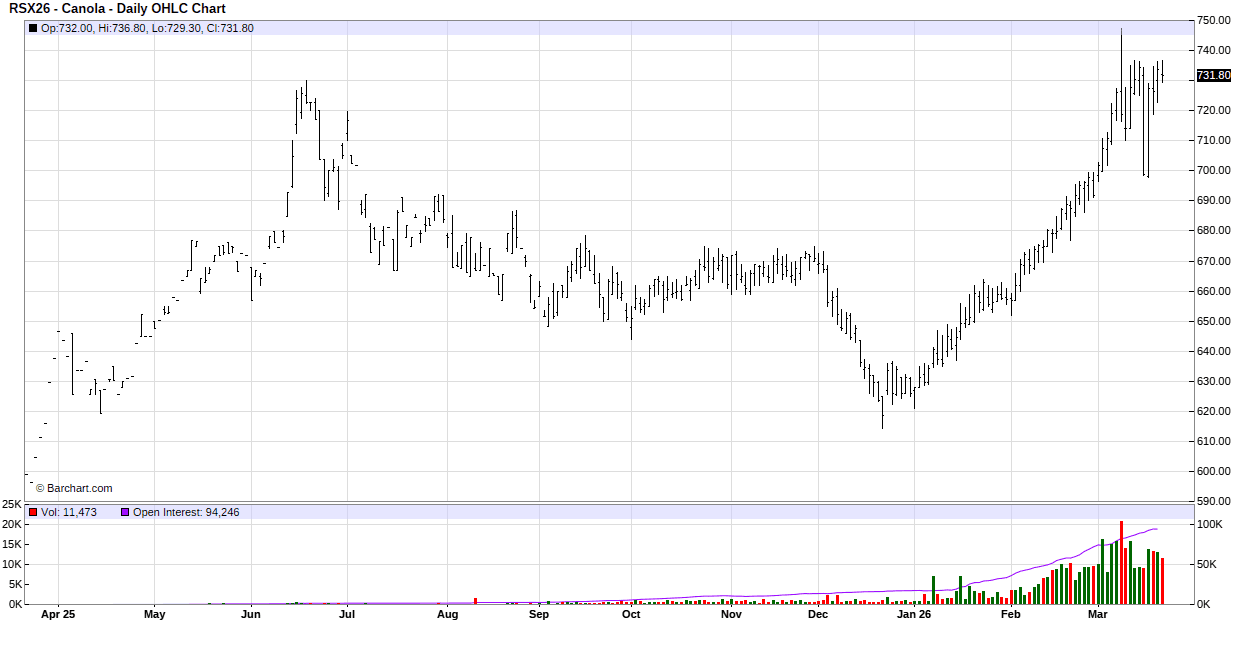Select the Apr 25 date axis label
The height and width of the screenshot is (645, 1236).
tap(58, 615)
